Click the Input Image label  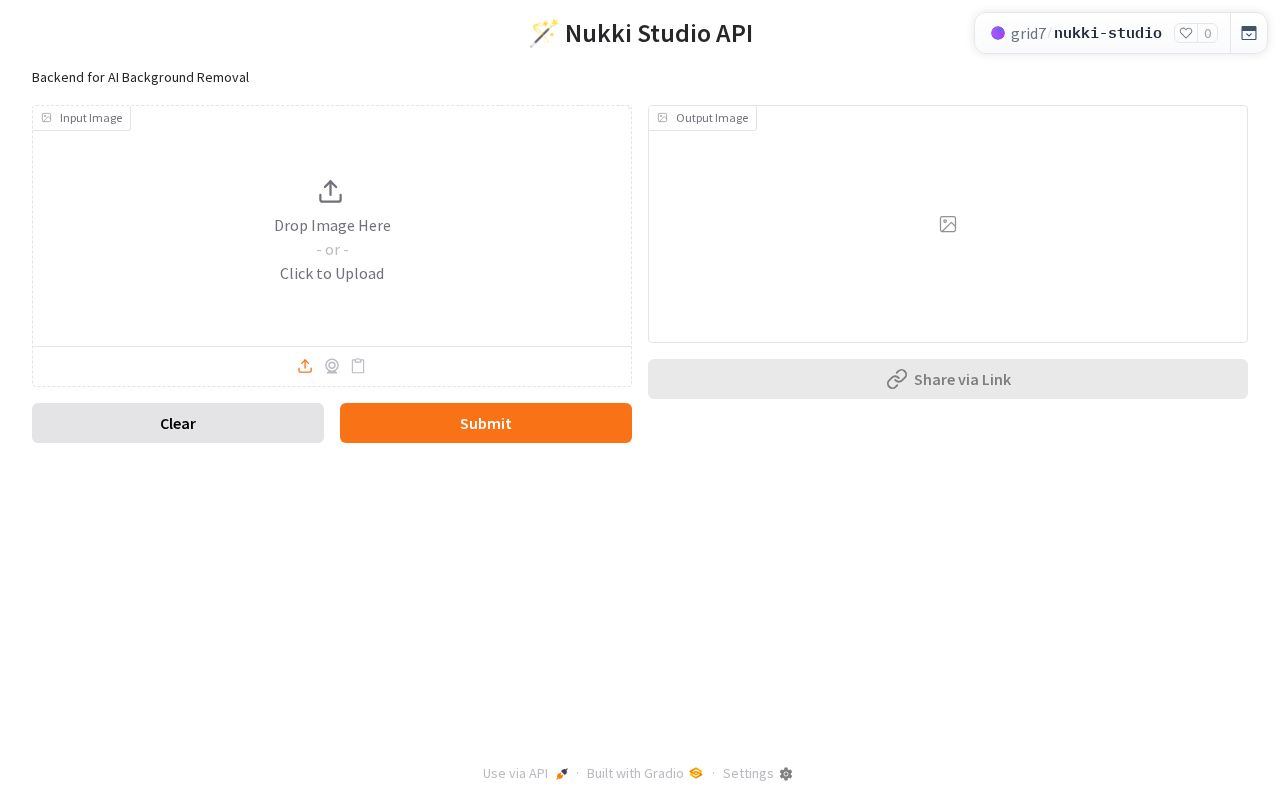81,118
